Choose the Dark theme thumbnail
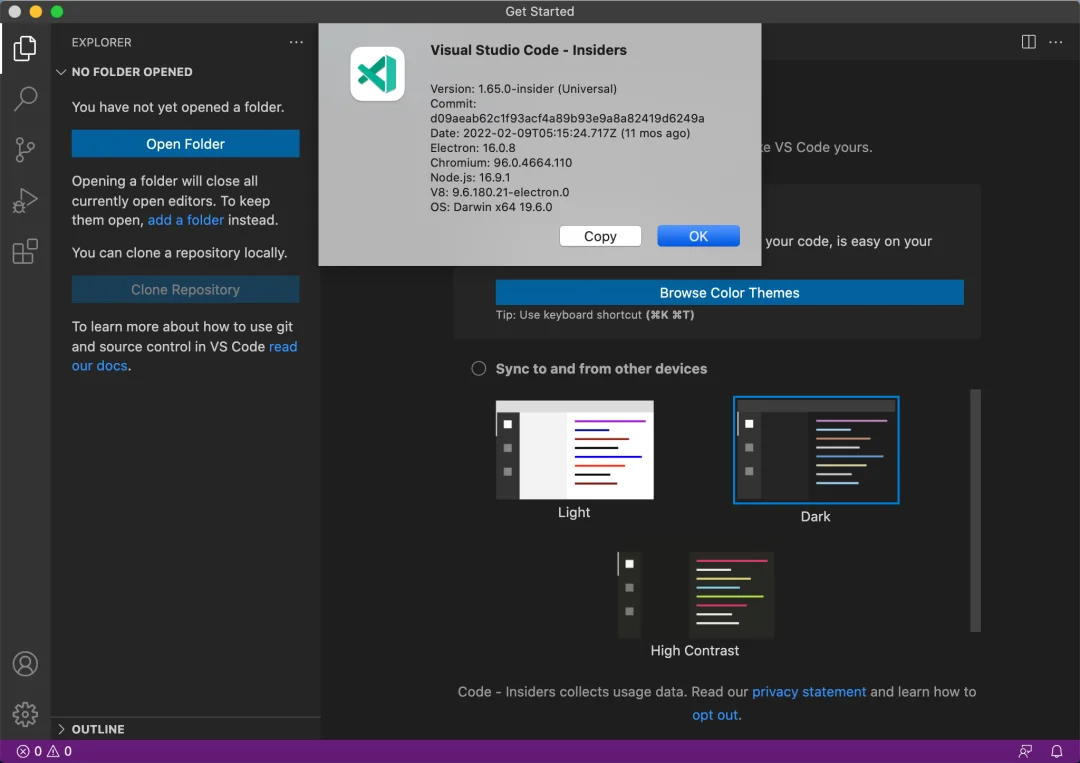 click(x=816, y=450)
